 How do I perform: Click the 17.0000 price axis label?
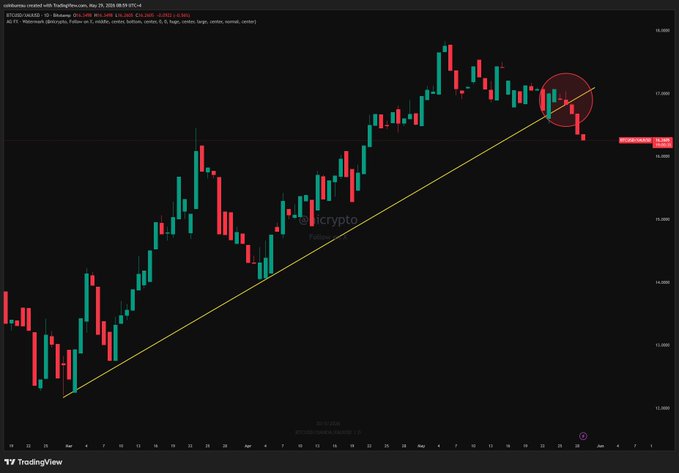(x=663, y=93)
